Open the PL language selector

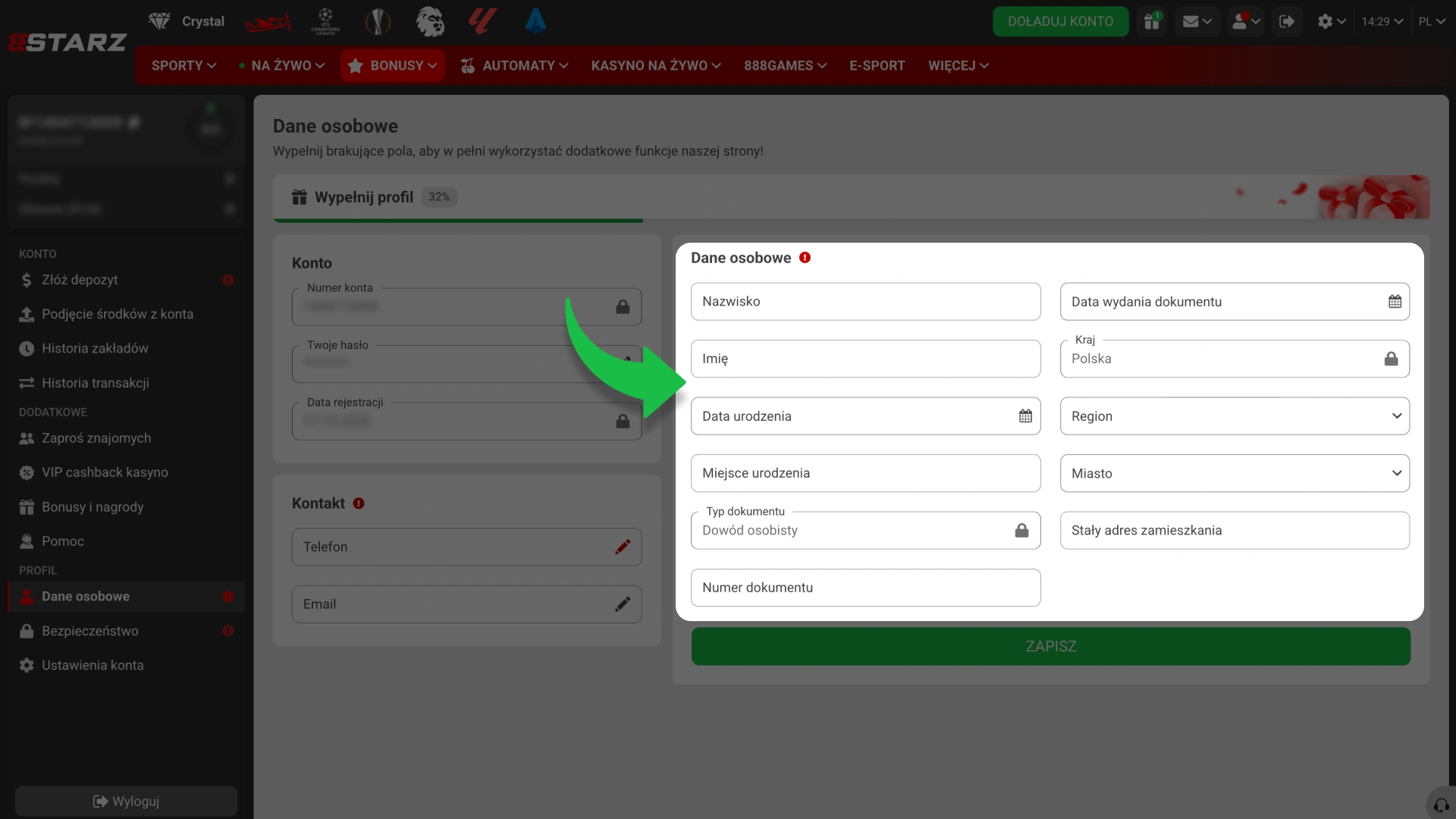(1432, 21)
